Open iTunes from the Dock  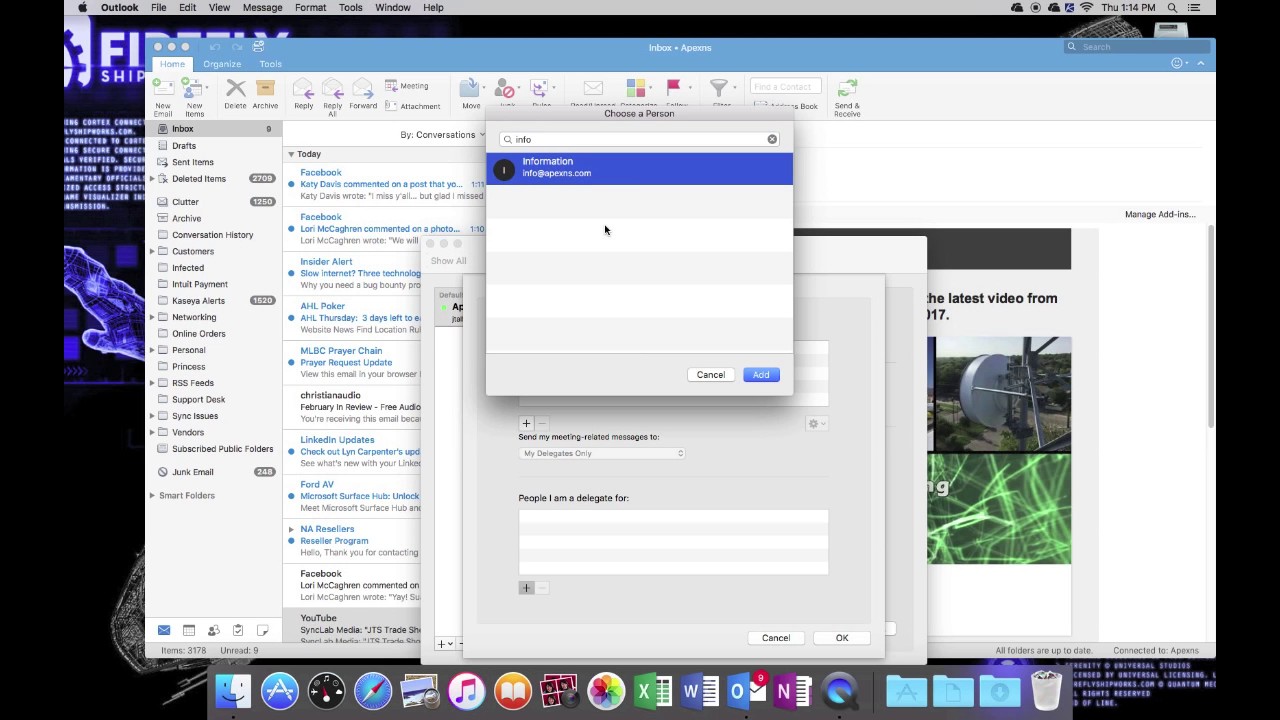466,691
